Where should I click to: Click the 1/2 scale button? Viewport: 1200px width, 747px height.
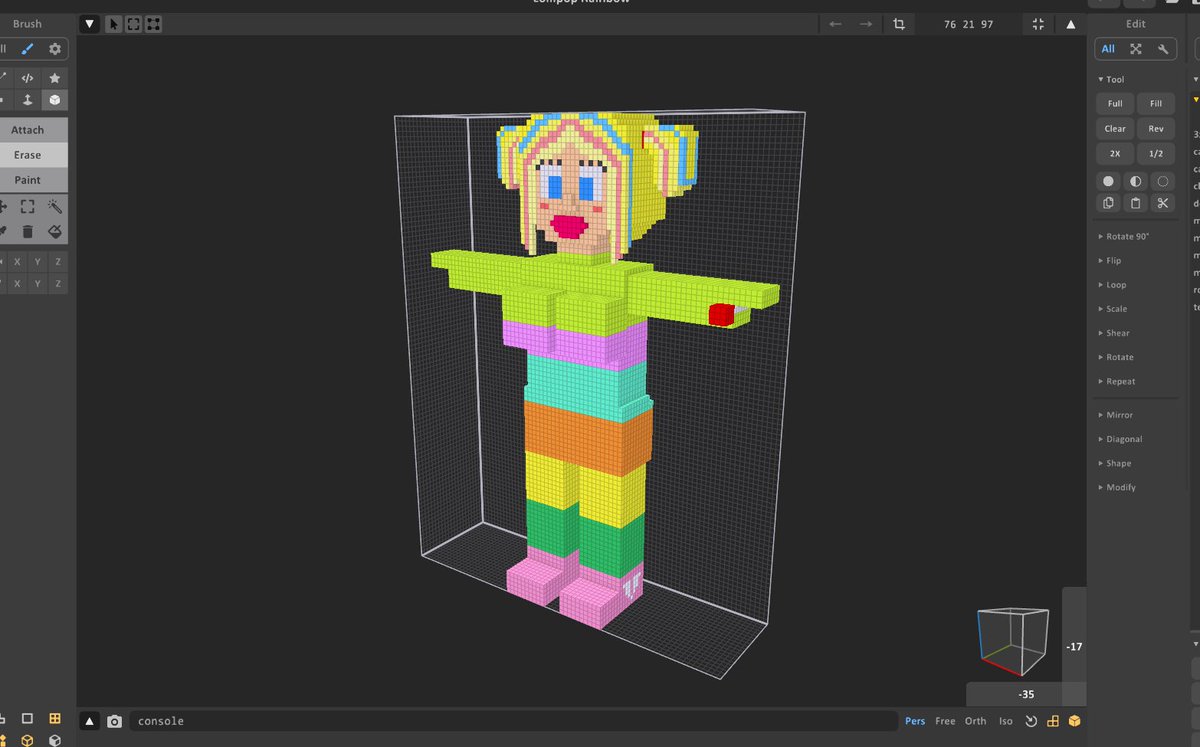tap(1156, 154)
